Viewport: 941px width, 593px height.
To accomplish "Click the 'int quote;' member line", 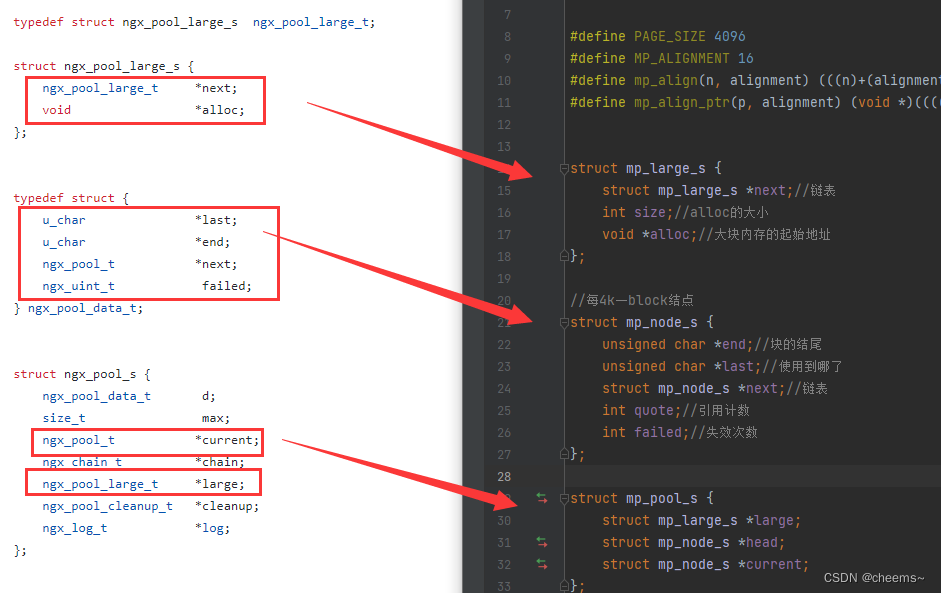I will point(676,411).
